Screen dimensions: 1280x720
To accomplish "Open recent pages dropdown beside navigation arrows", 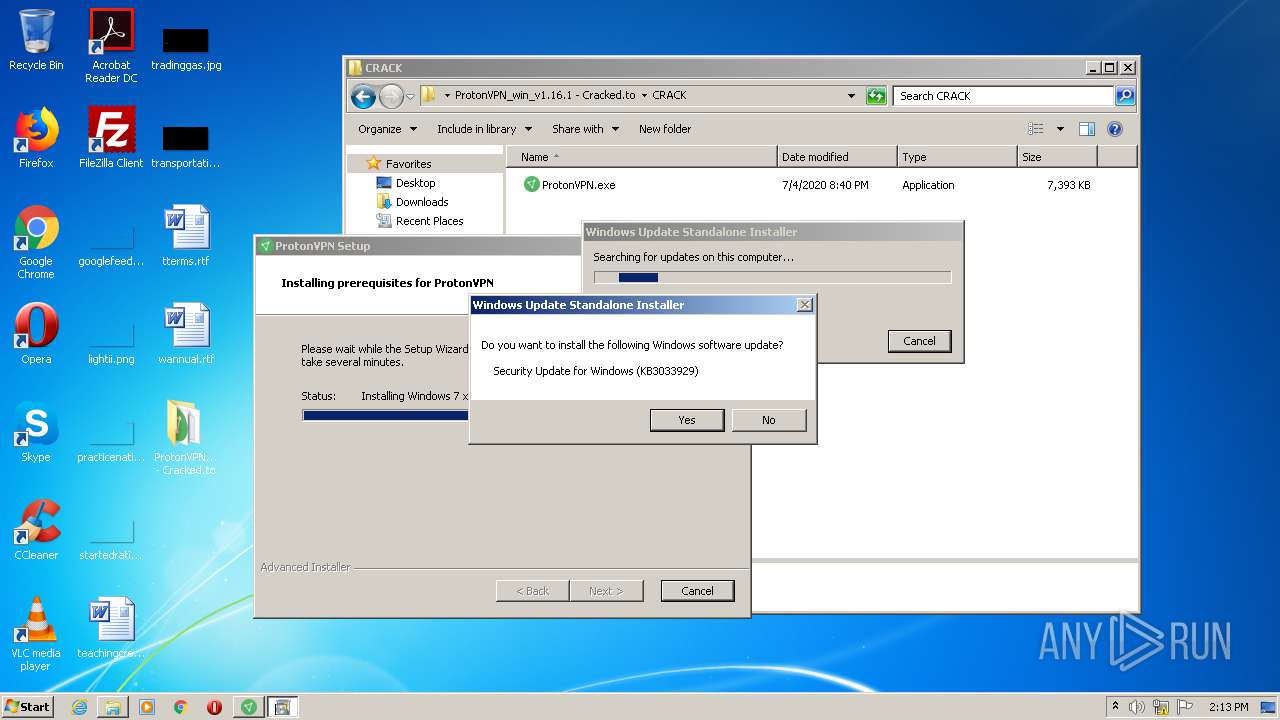I will click(410, 97).
